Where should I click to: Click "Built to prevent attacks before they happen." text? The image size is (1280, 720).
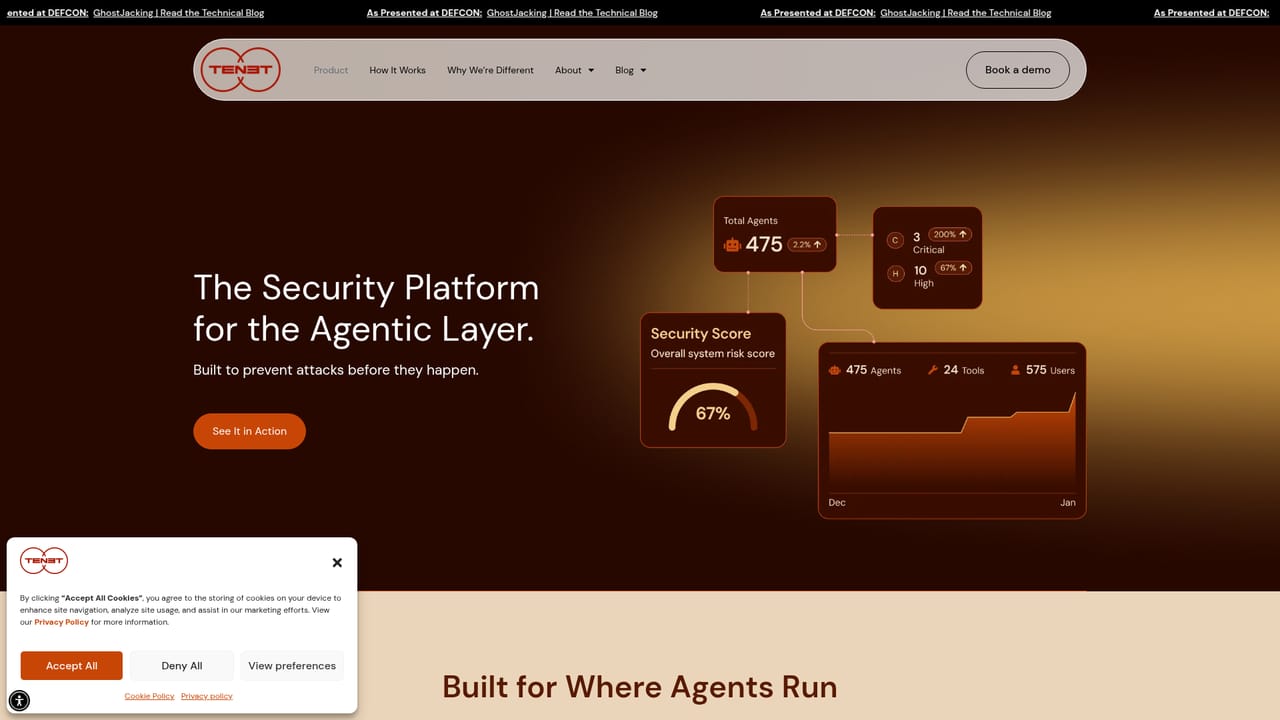coord(336,370)
